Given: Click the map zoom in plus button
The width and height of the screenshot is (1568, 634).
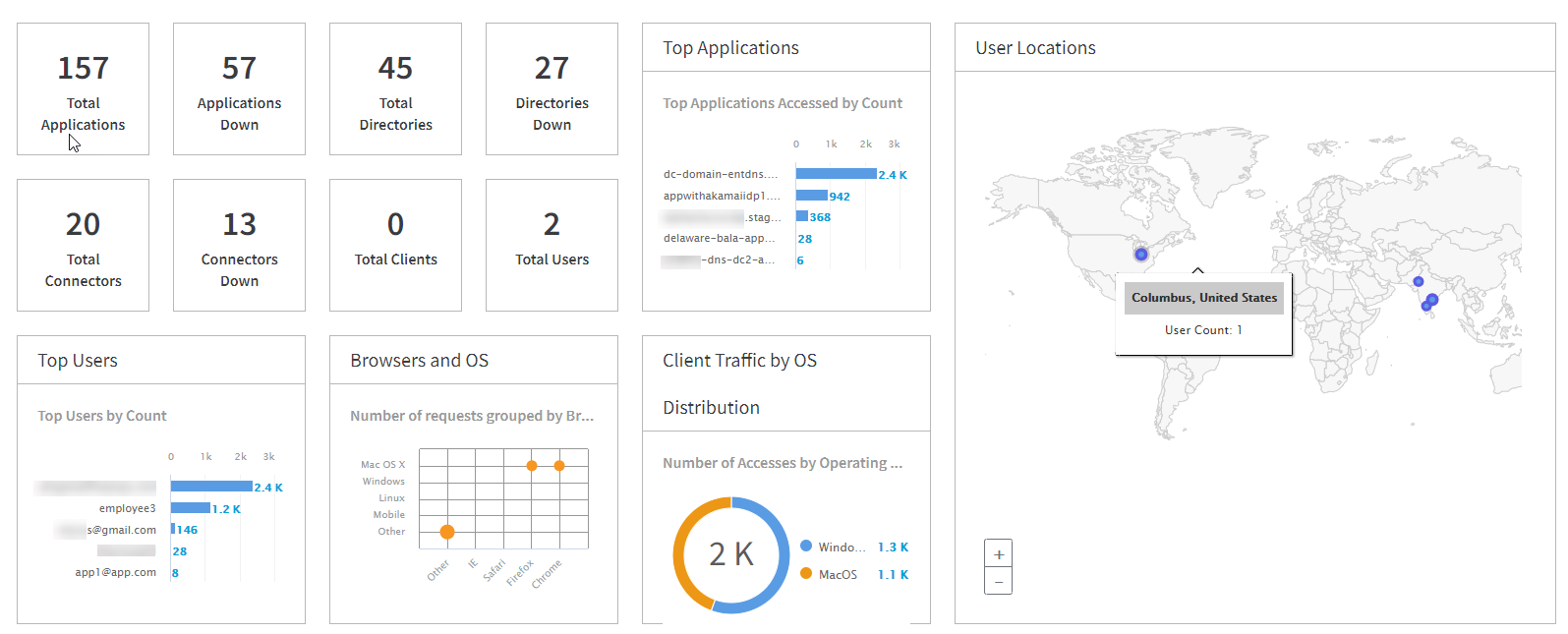Looking at the screenshot, I should click(998, 554).
